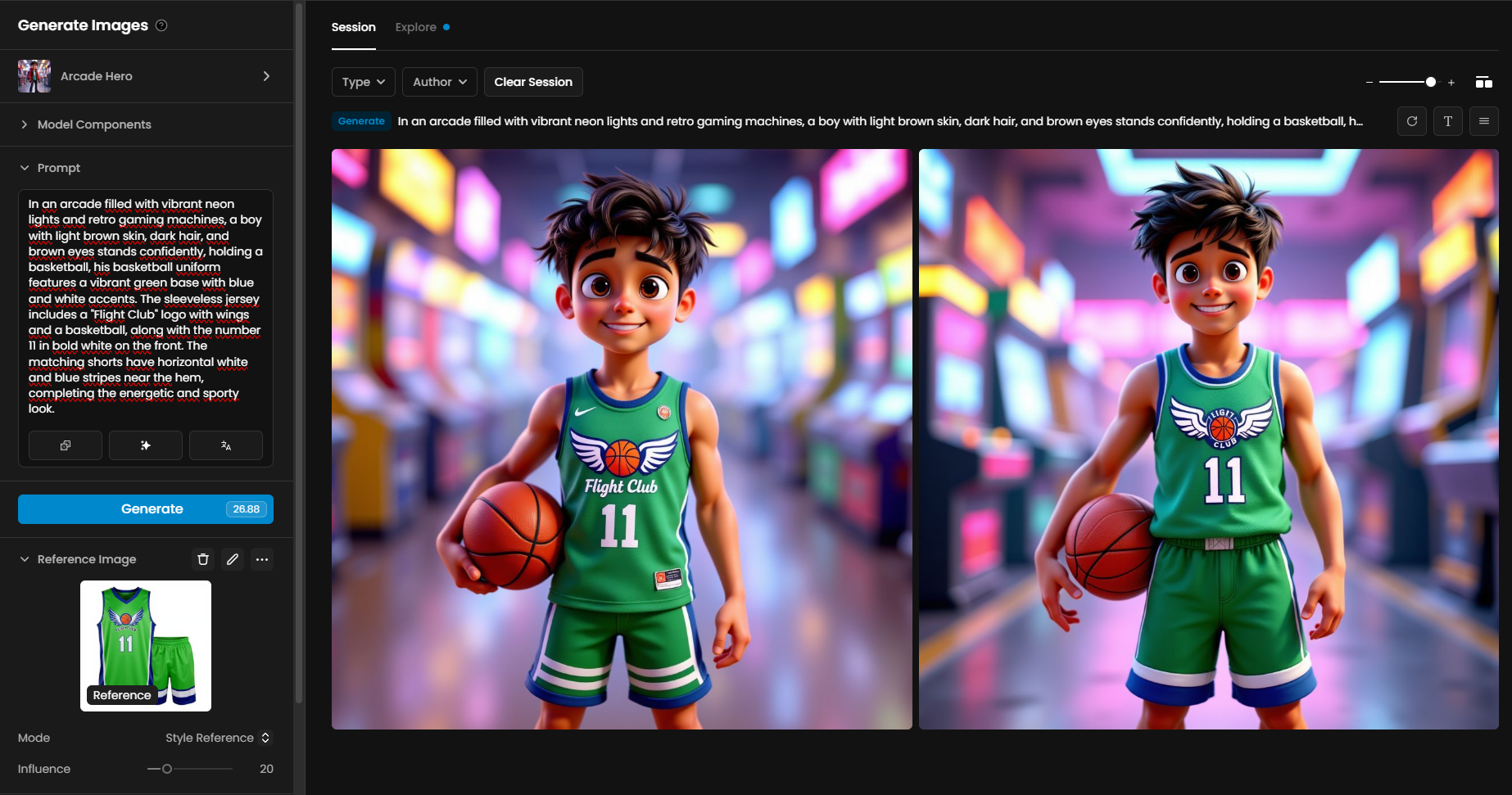The height and width of the screenshot is (795, 1512).
Task: Click the blue Generate button
Action: (146, 509)
